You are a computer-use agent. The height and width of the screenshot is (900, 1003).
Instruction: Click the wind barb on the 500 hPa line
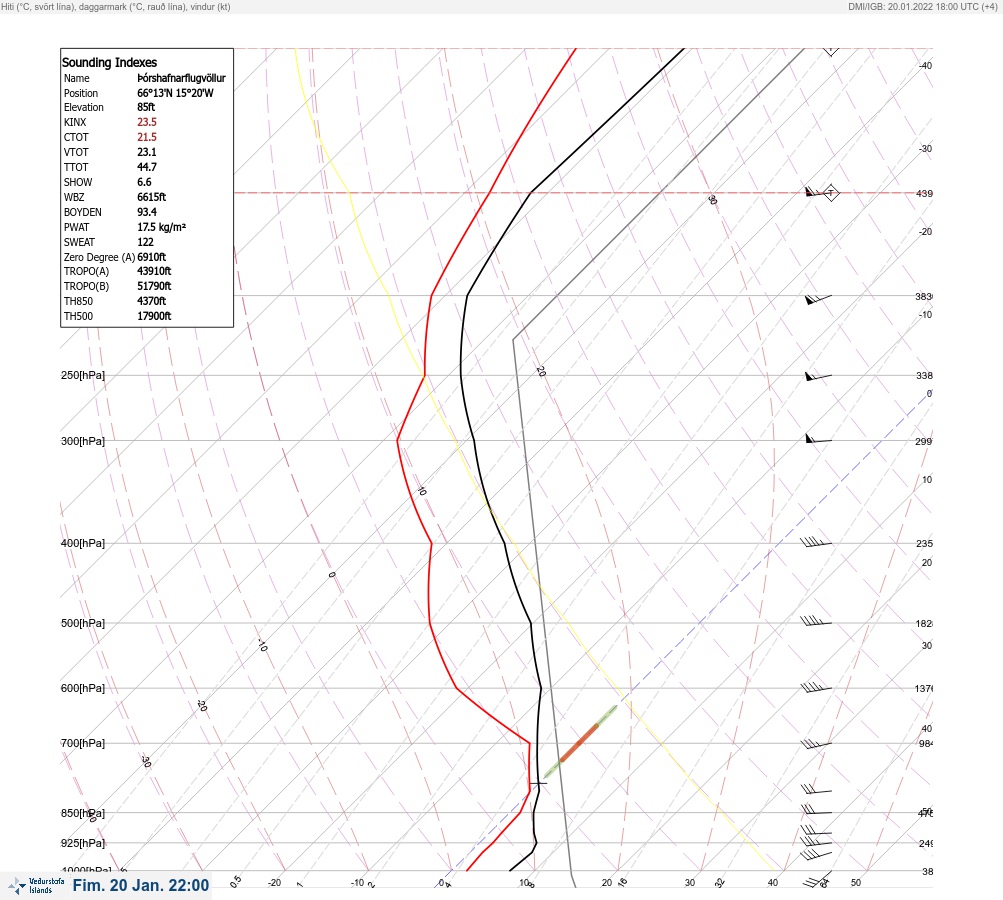tap(816, 621)
